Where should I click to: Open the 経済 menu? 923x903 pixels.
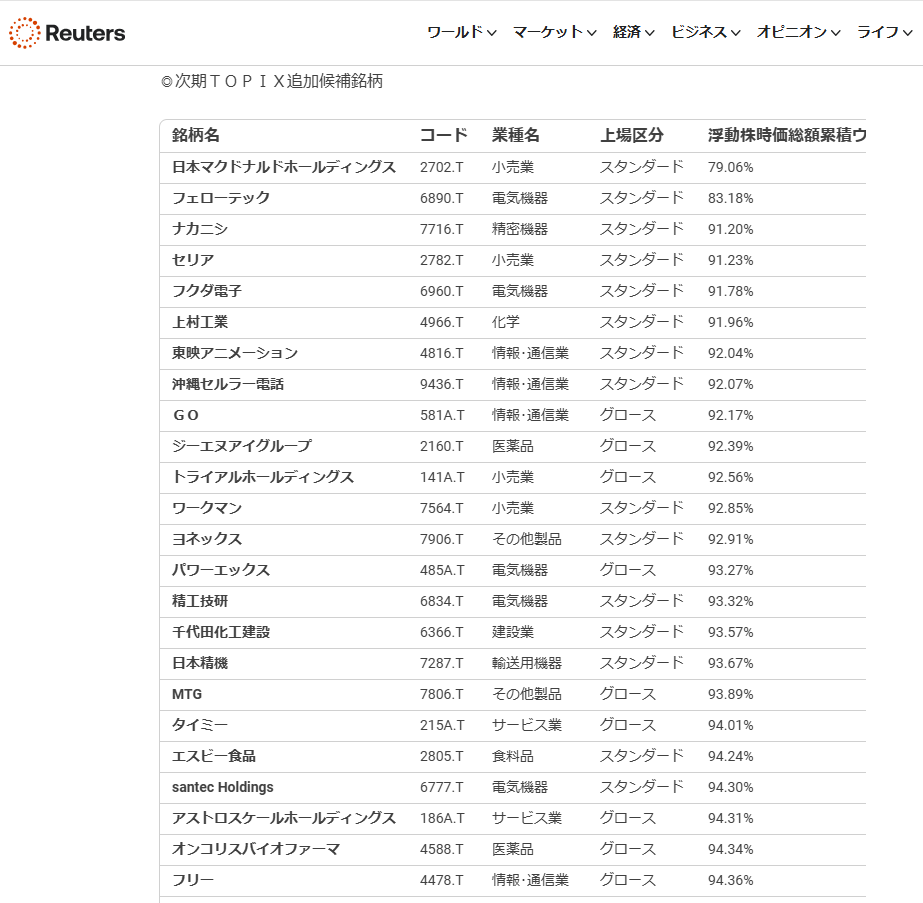tap(633, 32)
